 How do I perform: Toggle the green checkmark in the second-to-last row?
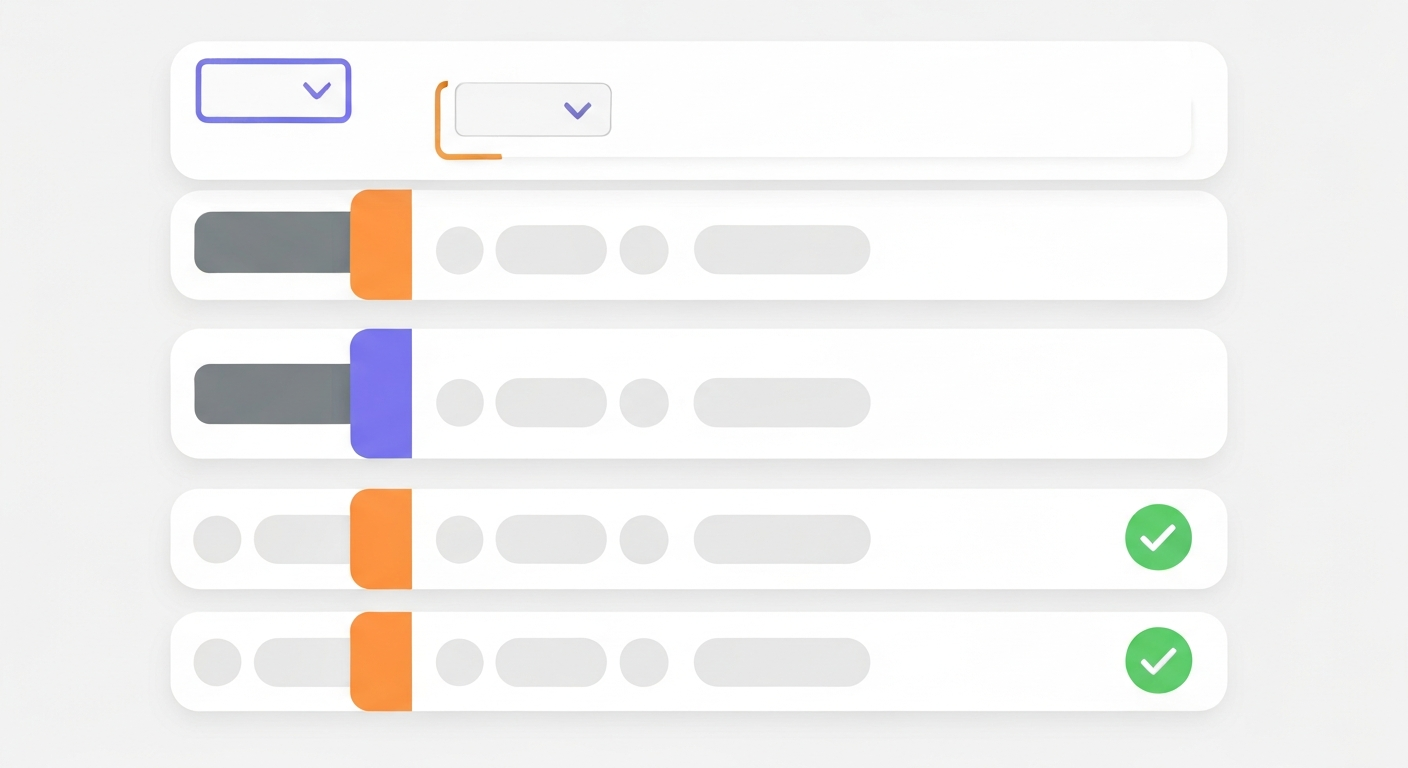click(1158, 538)
